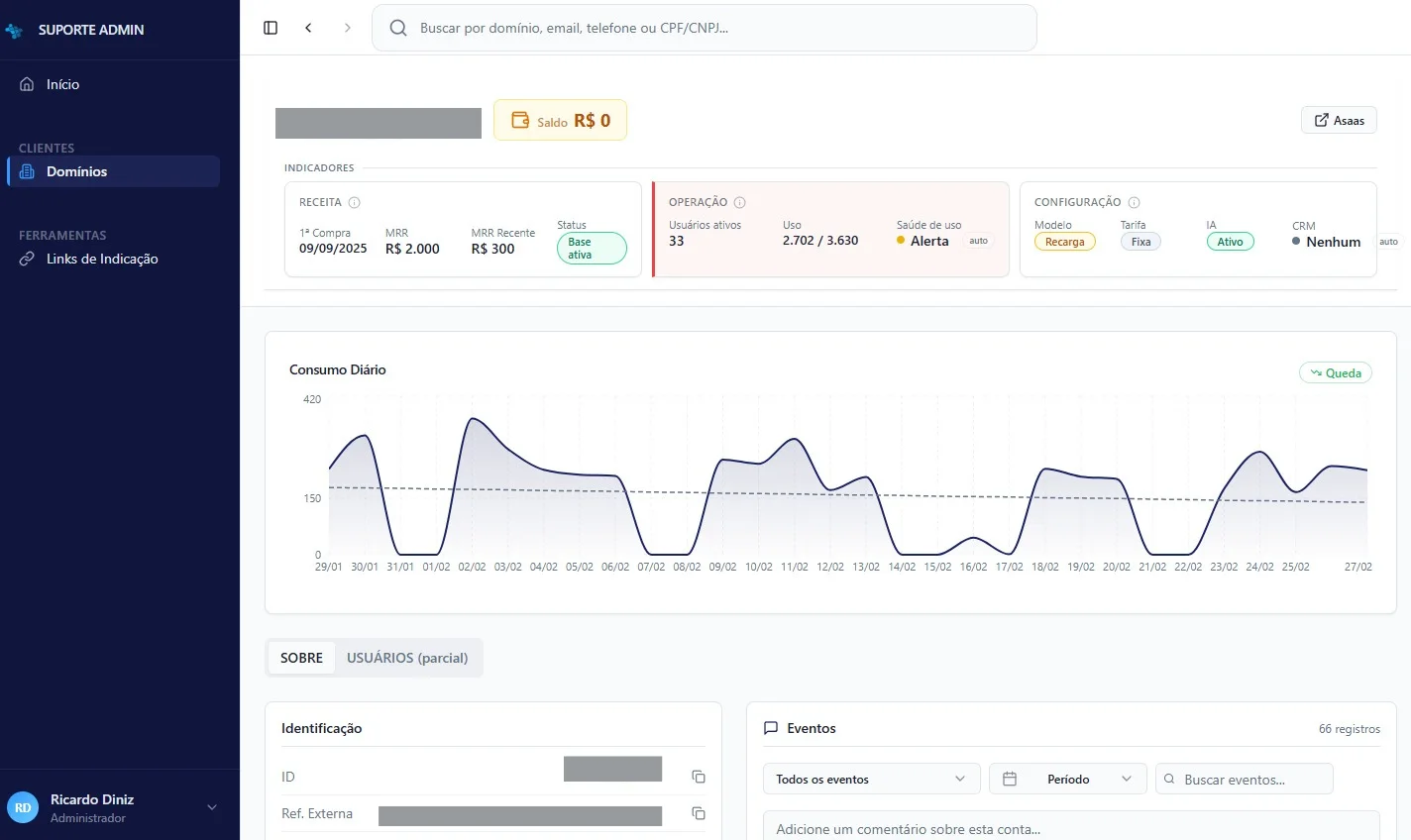Switch to the USUÁRIOS (parcial) tab
The height and width of the screenshot is (840, 1411).
pos(407,658)
